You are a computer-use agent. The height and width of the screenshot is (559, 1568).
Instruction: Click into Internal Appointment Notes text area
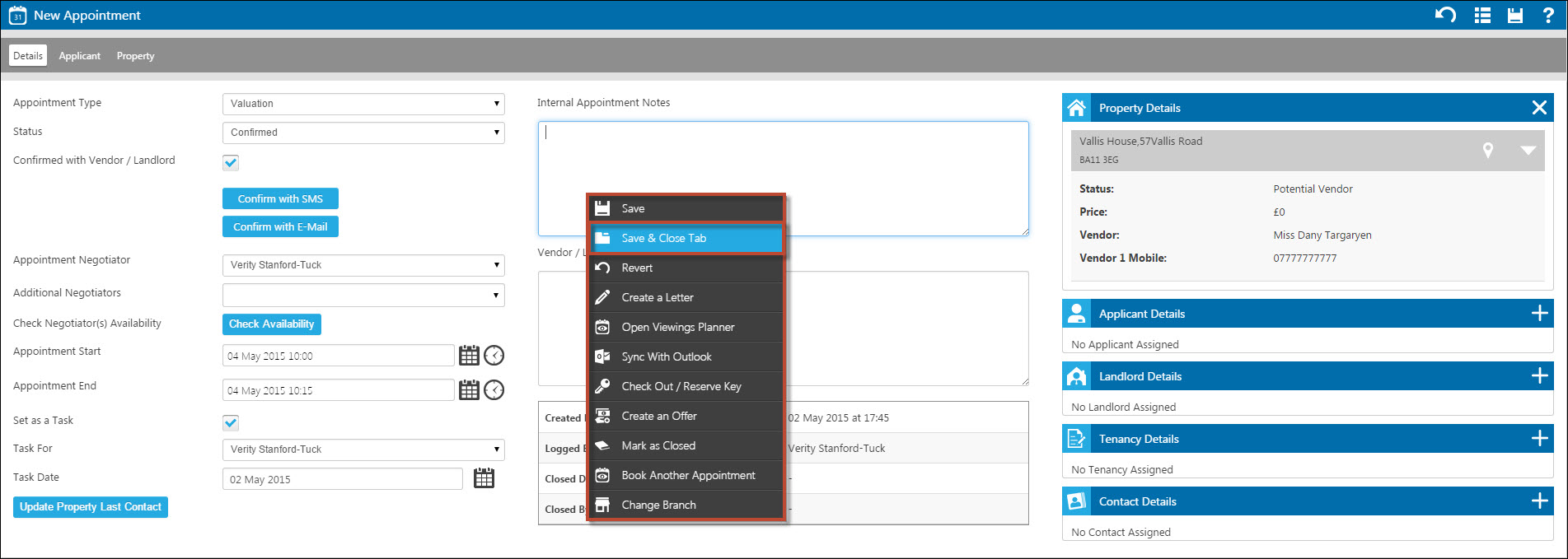tap(784, 179)
